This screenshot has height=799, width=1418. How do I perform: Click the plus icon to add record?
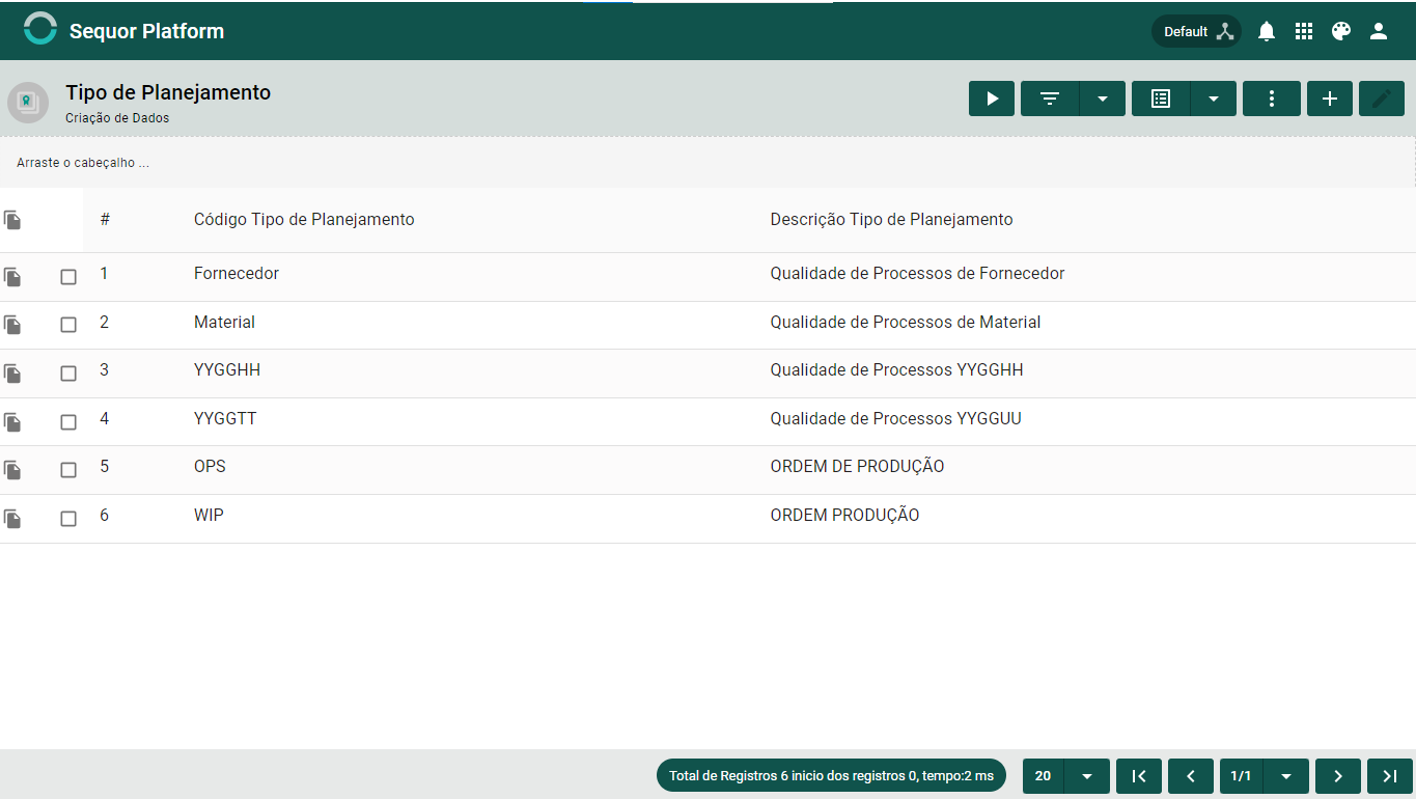pos(1330,99)
